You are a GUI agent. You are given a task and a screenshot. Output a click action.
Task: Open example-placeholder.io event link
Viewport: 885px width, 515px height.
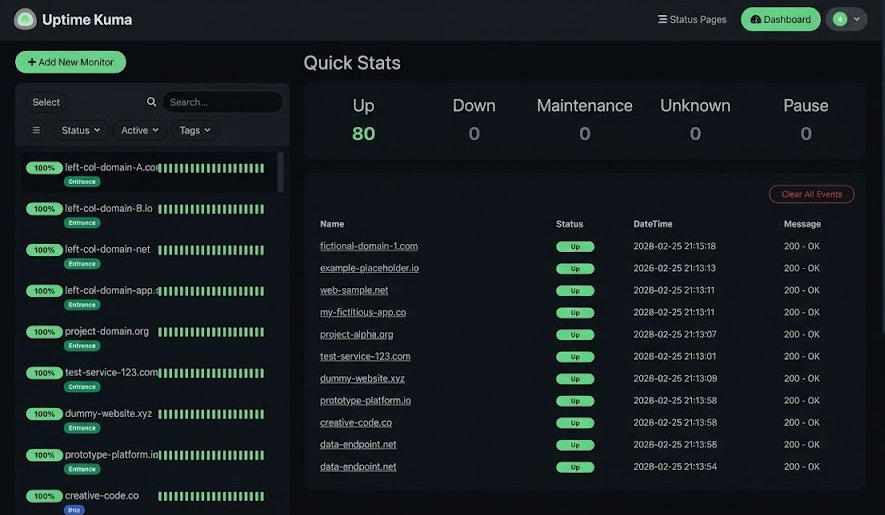click(369, 268)
